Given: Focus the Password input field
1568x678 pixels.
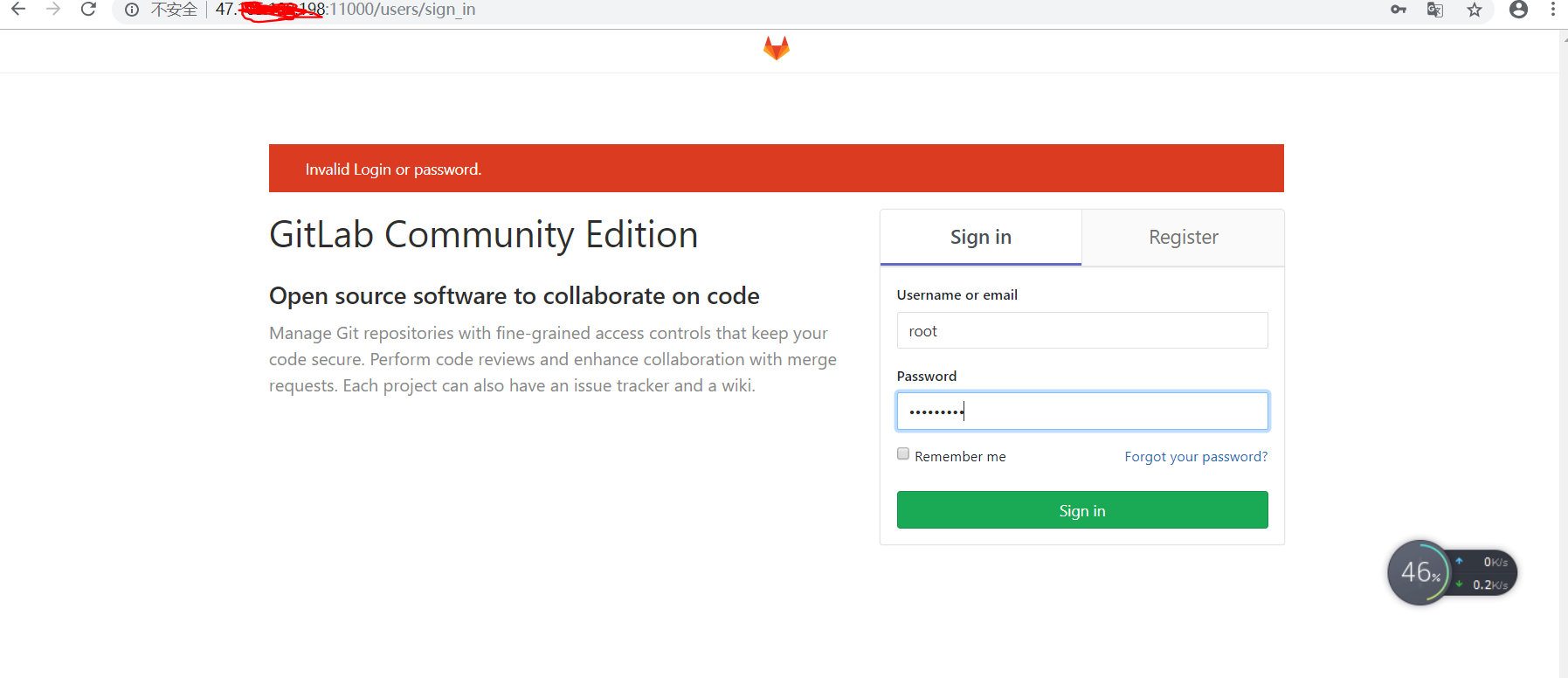Looking at the screenshot, I should (1082, 411).
